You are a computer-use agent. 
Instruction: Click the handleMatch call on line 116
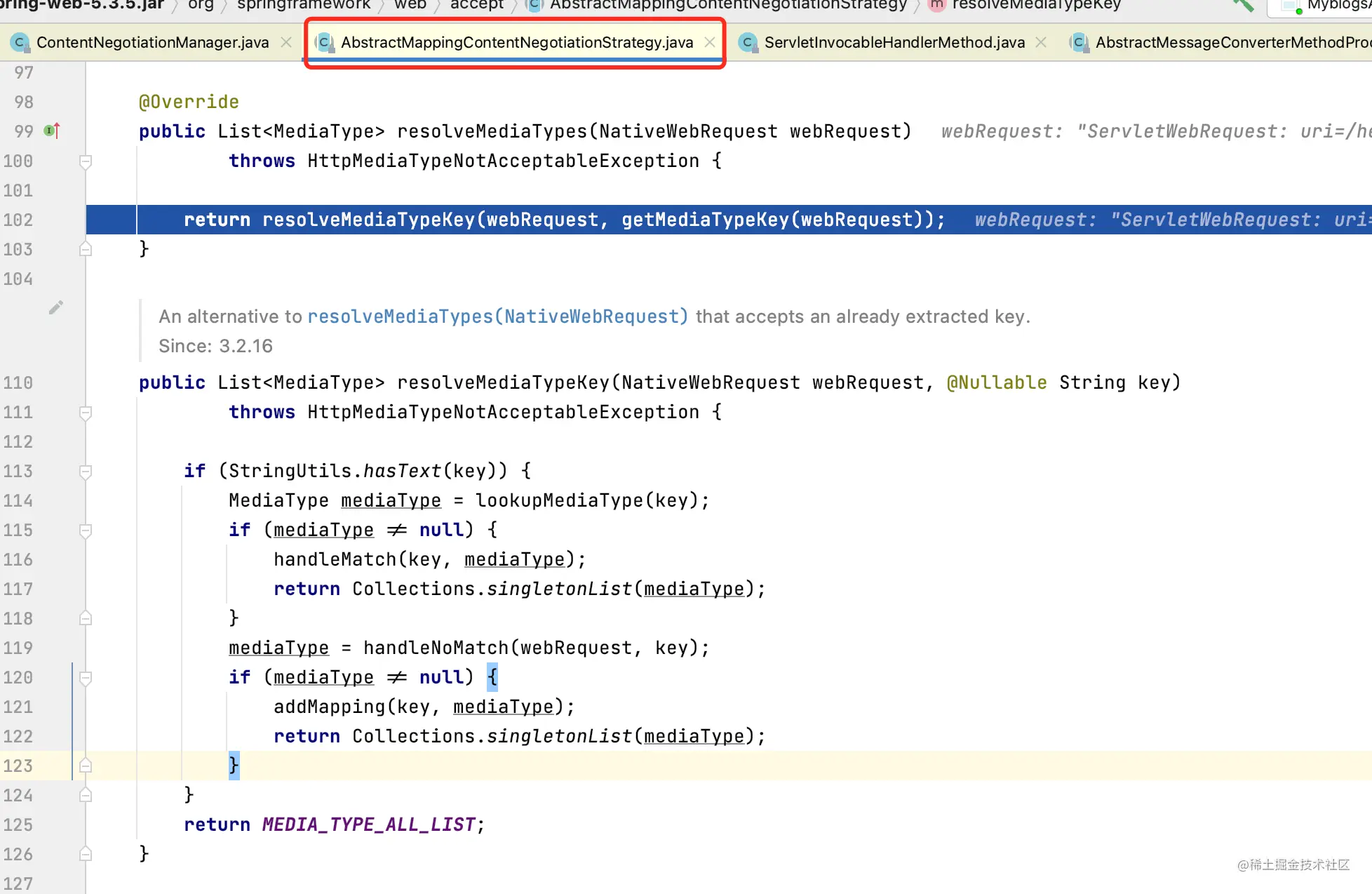[335, 559]
